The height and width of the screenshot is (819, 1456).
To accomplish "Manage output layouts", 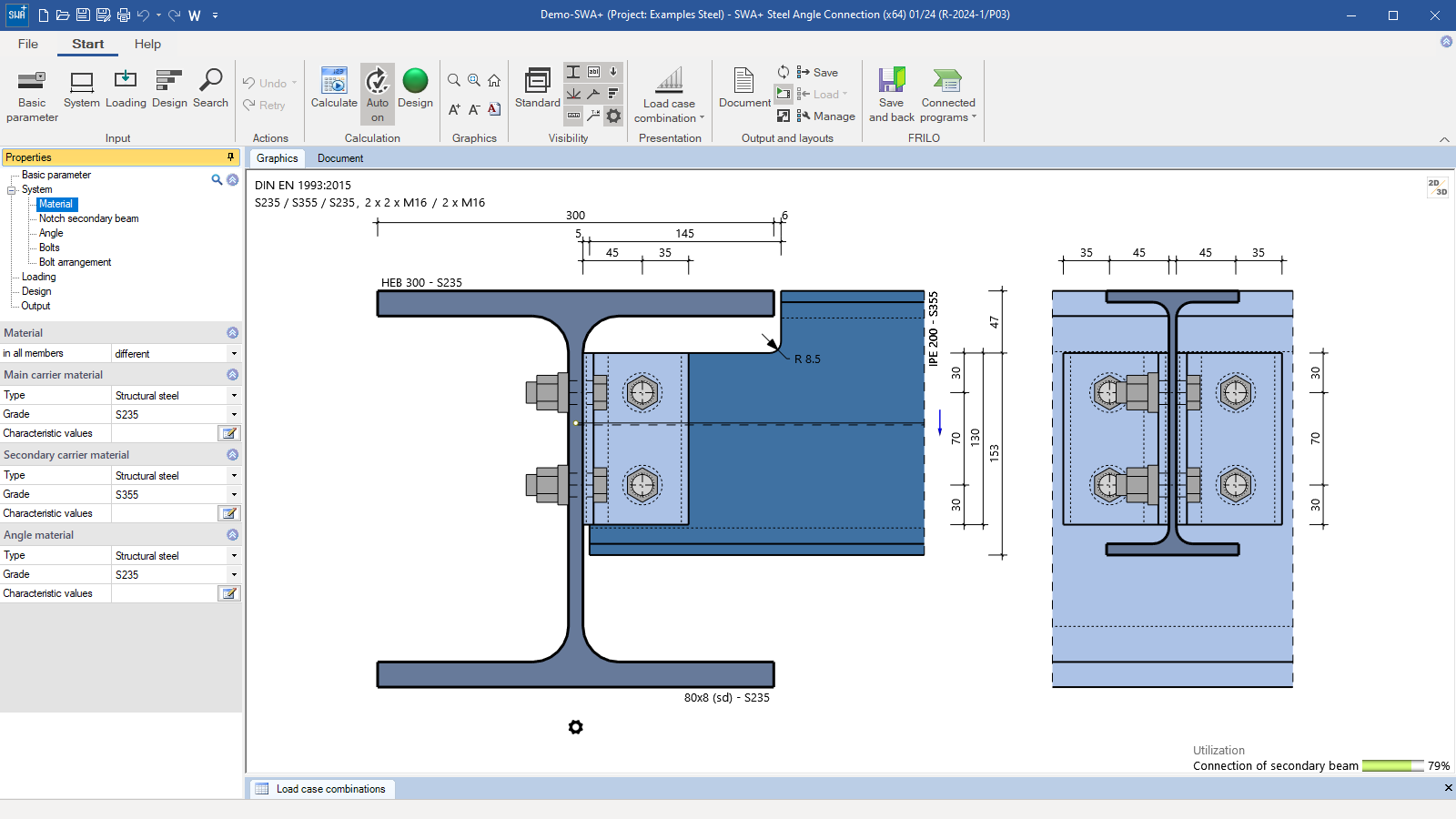I will [825, 116].
